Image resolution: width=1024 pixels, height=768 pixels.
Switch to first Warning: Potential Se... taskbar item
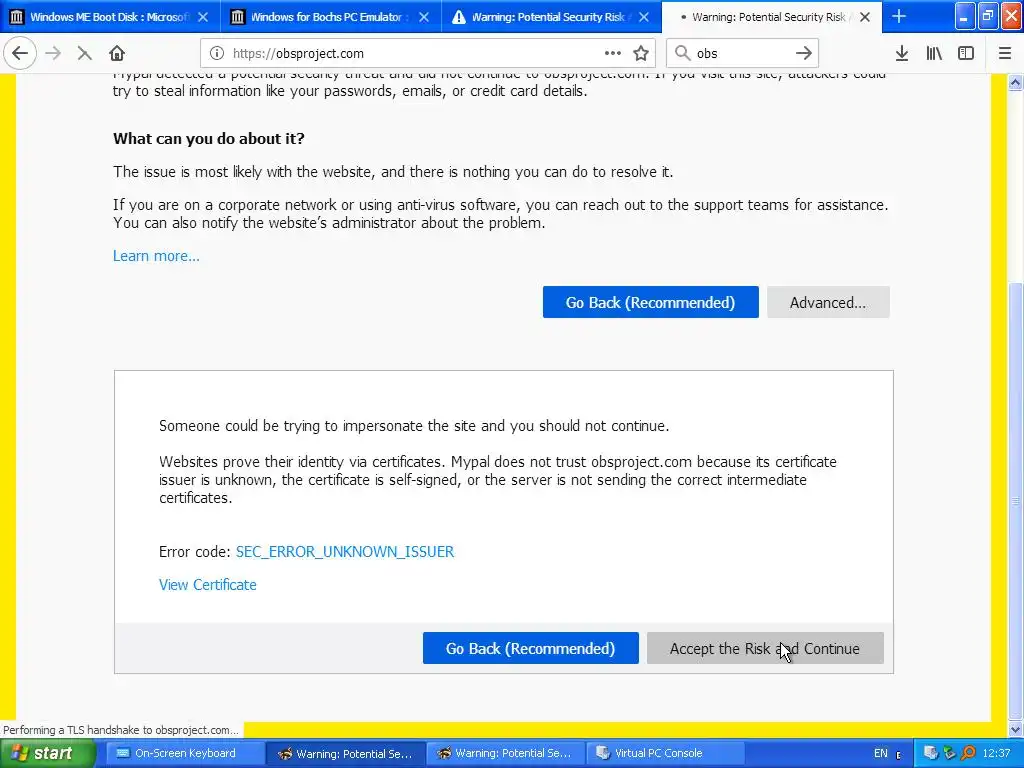[346, 754]
